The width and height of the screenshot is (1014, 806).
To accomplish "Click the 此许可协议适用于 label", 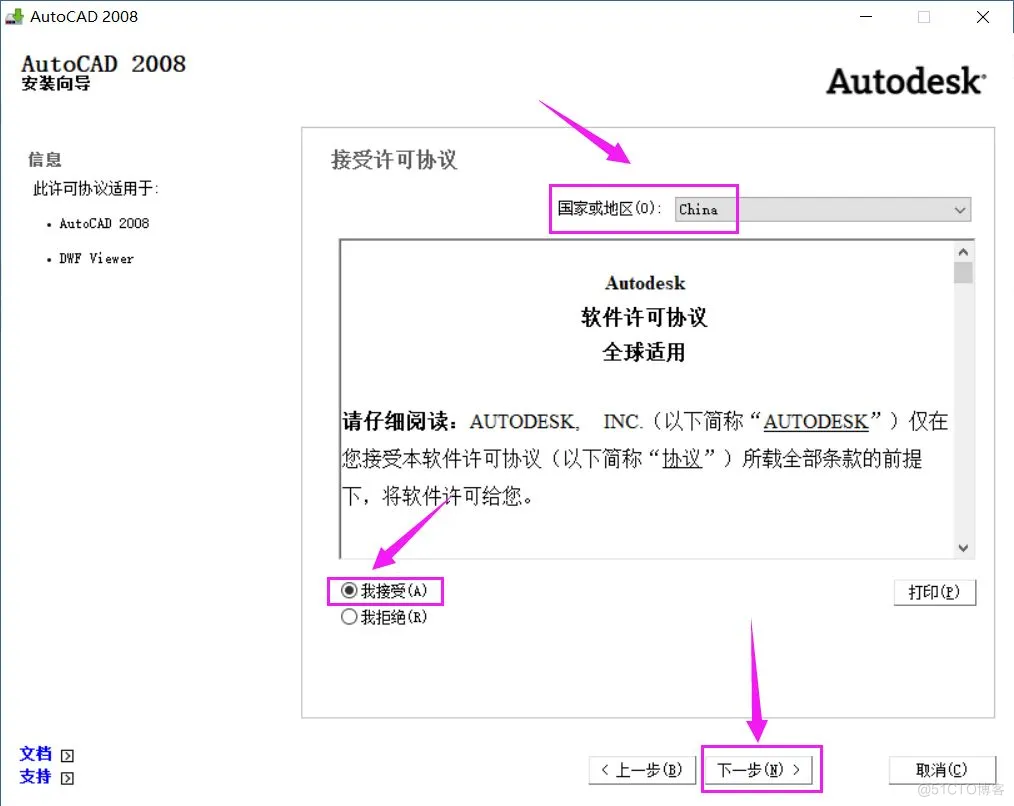I will (96, 188).
